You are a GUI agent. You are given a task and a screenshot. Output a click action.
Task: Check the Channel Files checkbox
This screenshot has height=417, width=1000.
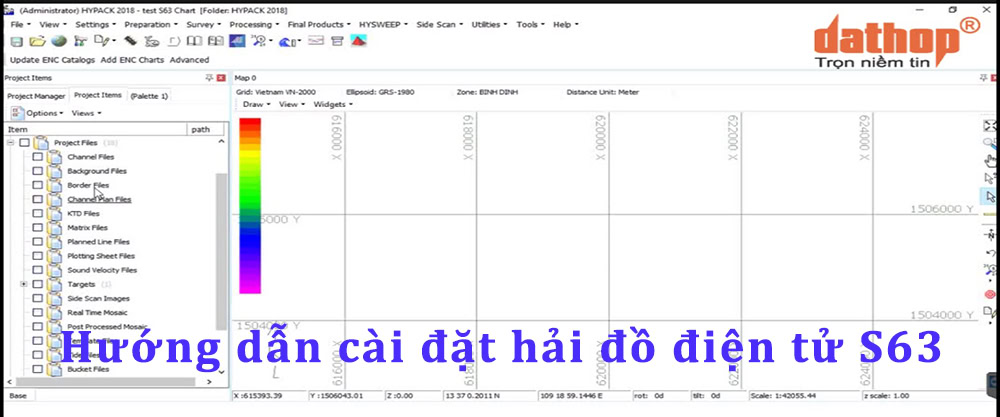click(38, 157)
